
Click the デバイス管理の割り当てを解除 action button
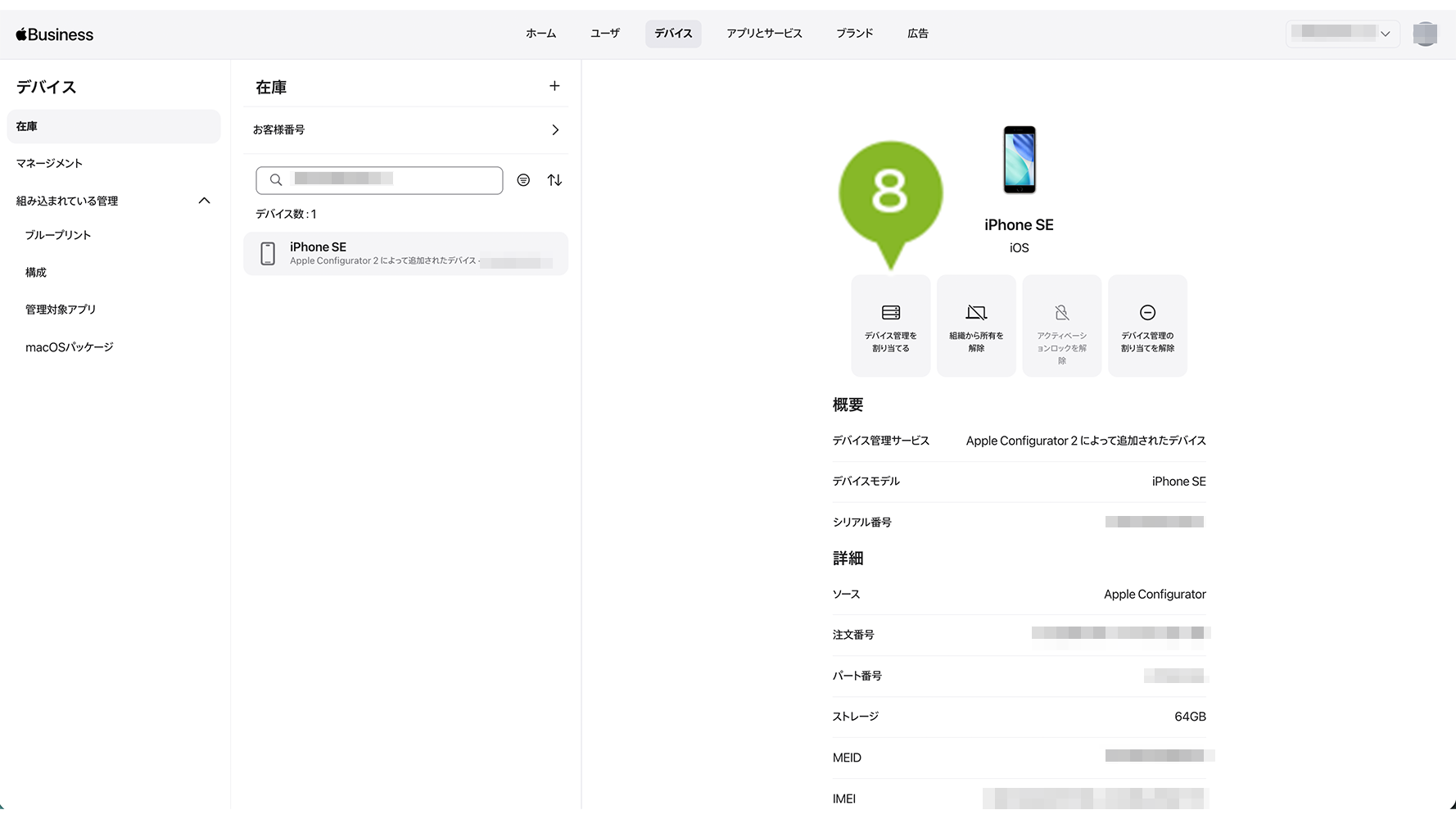pos(1147,326)
